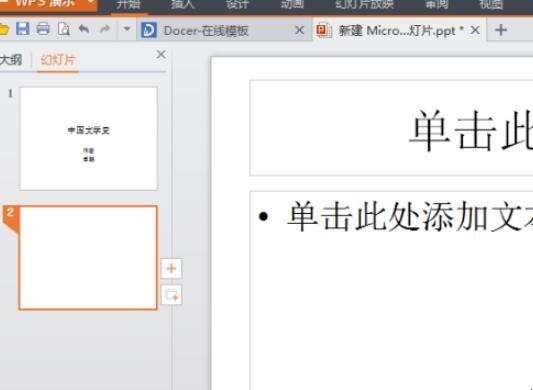
Task: Open the 视图 ribbon tab
Action: 491,4
